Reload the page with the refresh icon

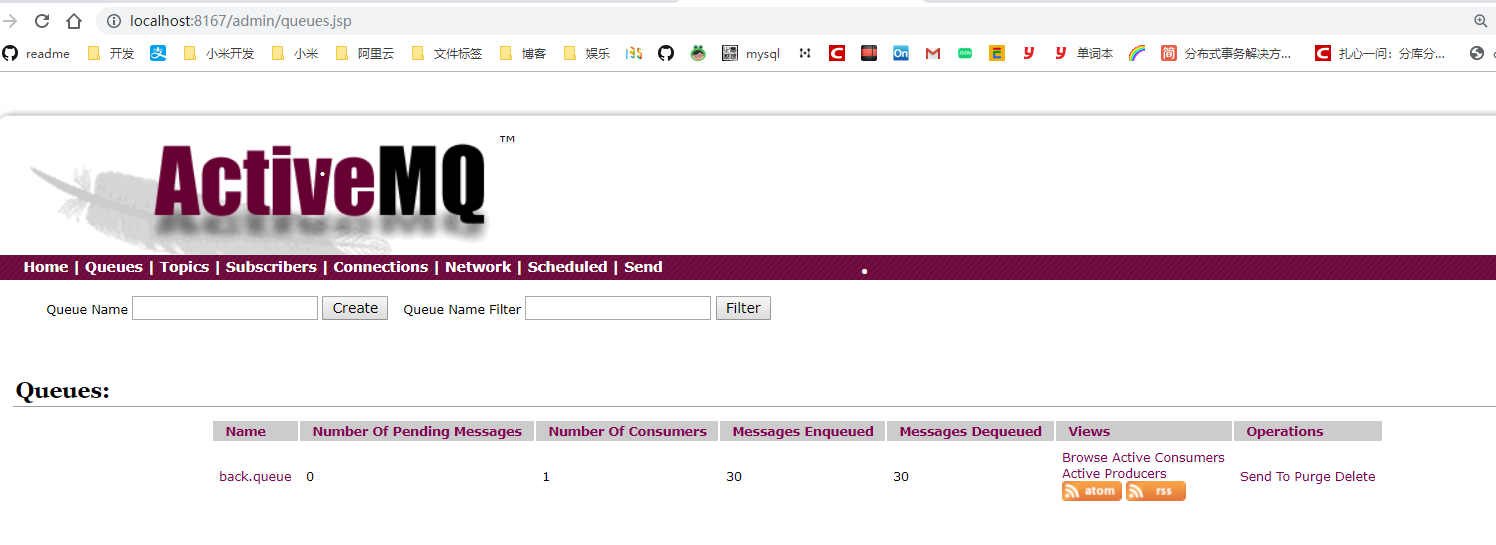click(x=42, y=21)
